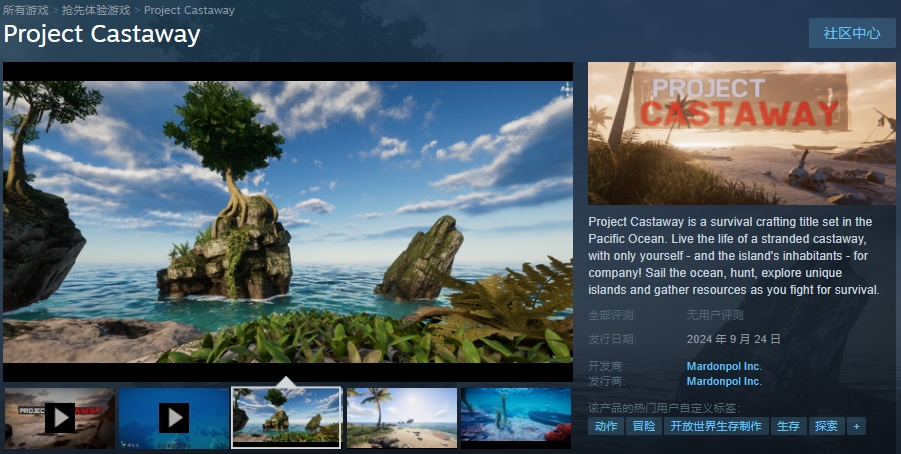Click the 发行商 label

[x=606, y=381]
